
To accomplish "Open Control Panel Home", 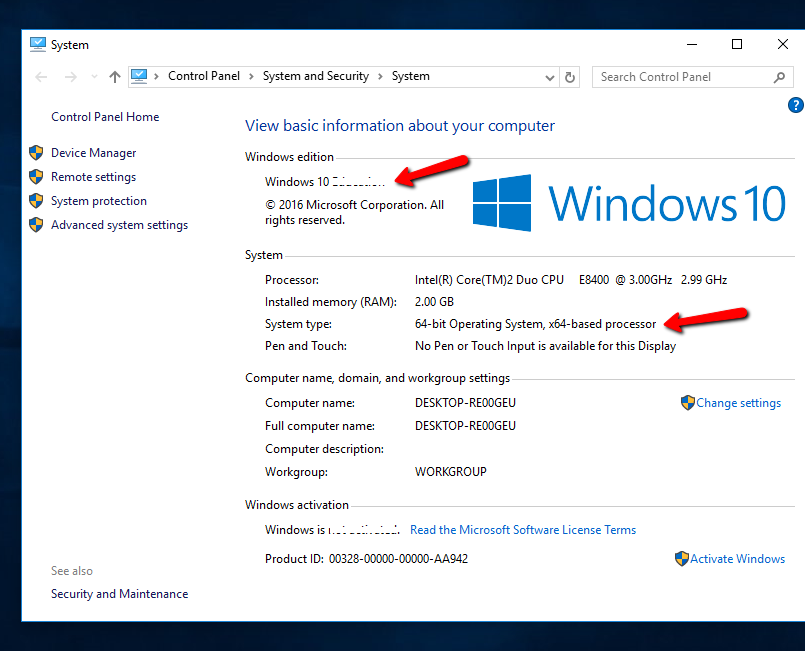I will (x=105, y=117).
